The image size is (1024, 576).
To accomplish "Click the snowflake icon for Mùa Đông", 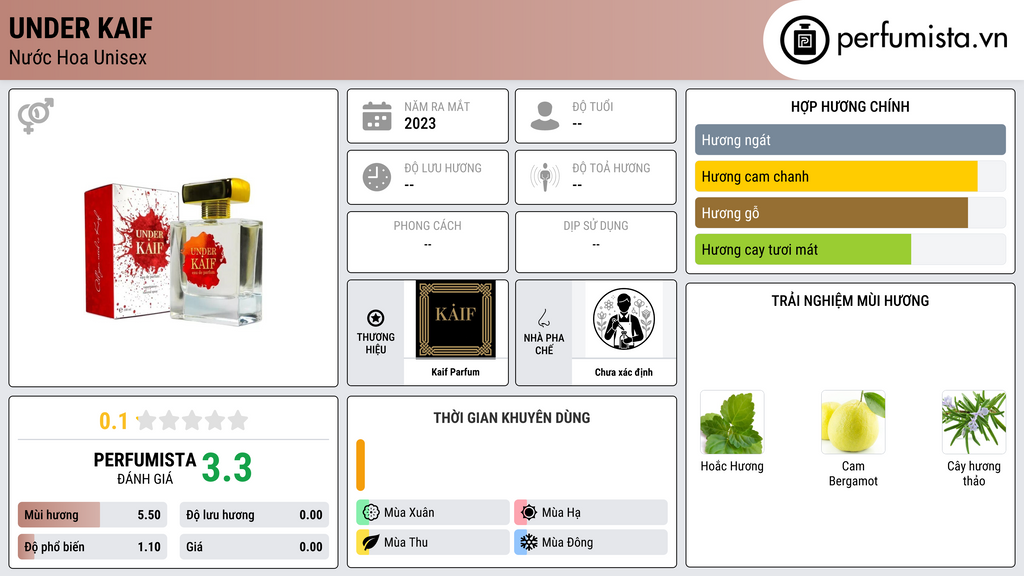I will point(529,542).
